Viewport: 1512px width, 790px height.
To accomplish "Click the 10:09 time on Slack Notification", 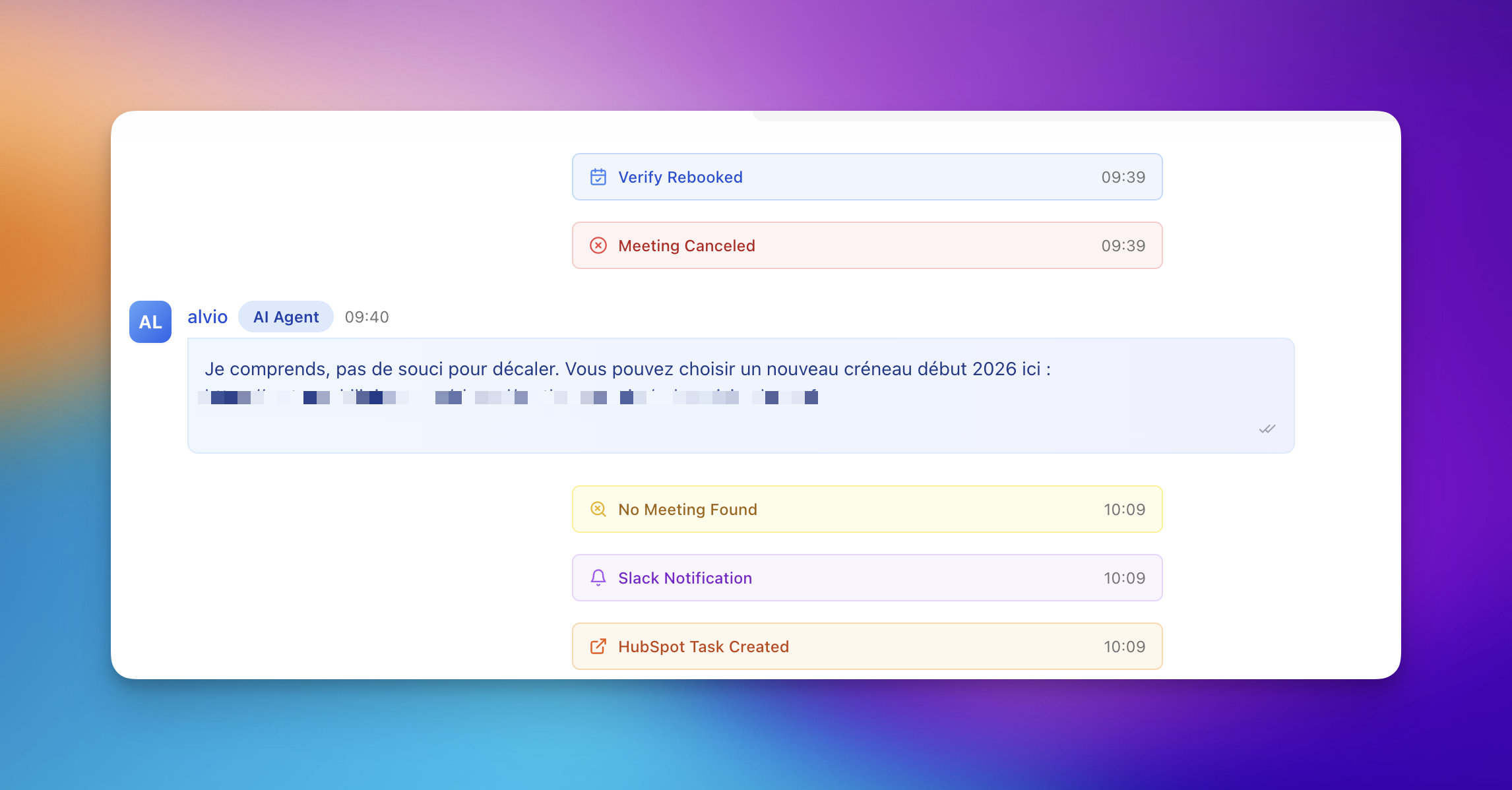I will [x=1124, y=578].
